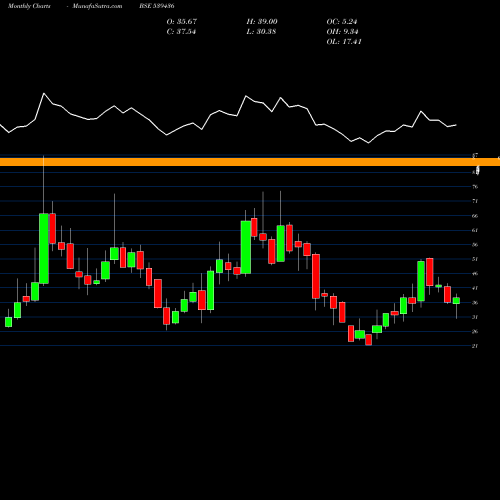The image size is (500, 500).
Task: Select the "OL: 17.41" reading
Action: coord(344,42)
